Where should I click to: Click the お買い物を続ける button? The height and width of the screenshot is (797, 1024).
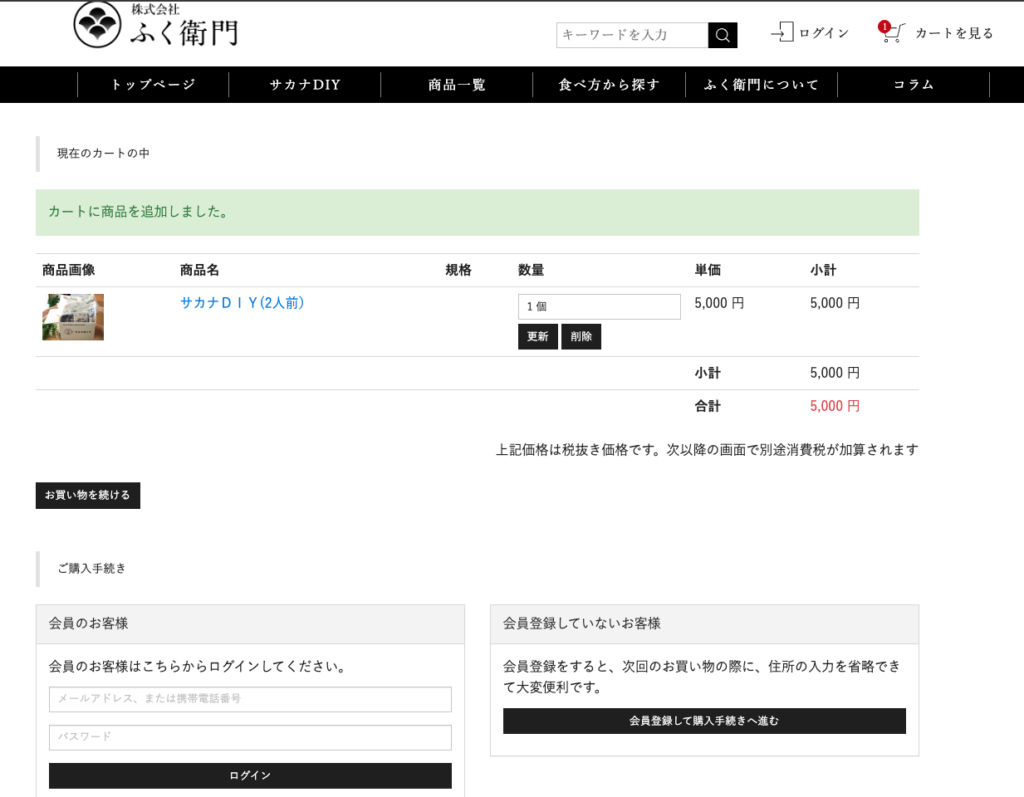[x=88, y=495]
